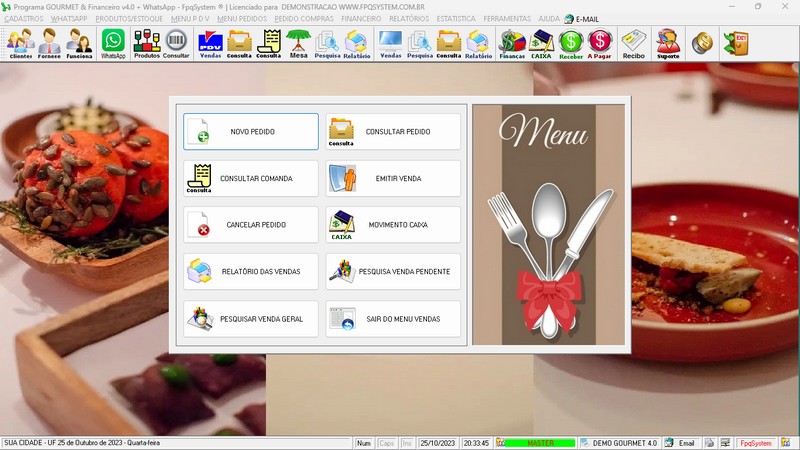Click the 20:33:45 clock in status bar
The width and height of the screenshot is (800, 450).
point(476,443)
